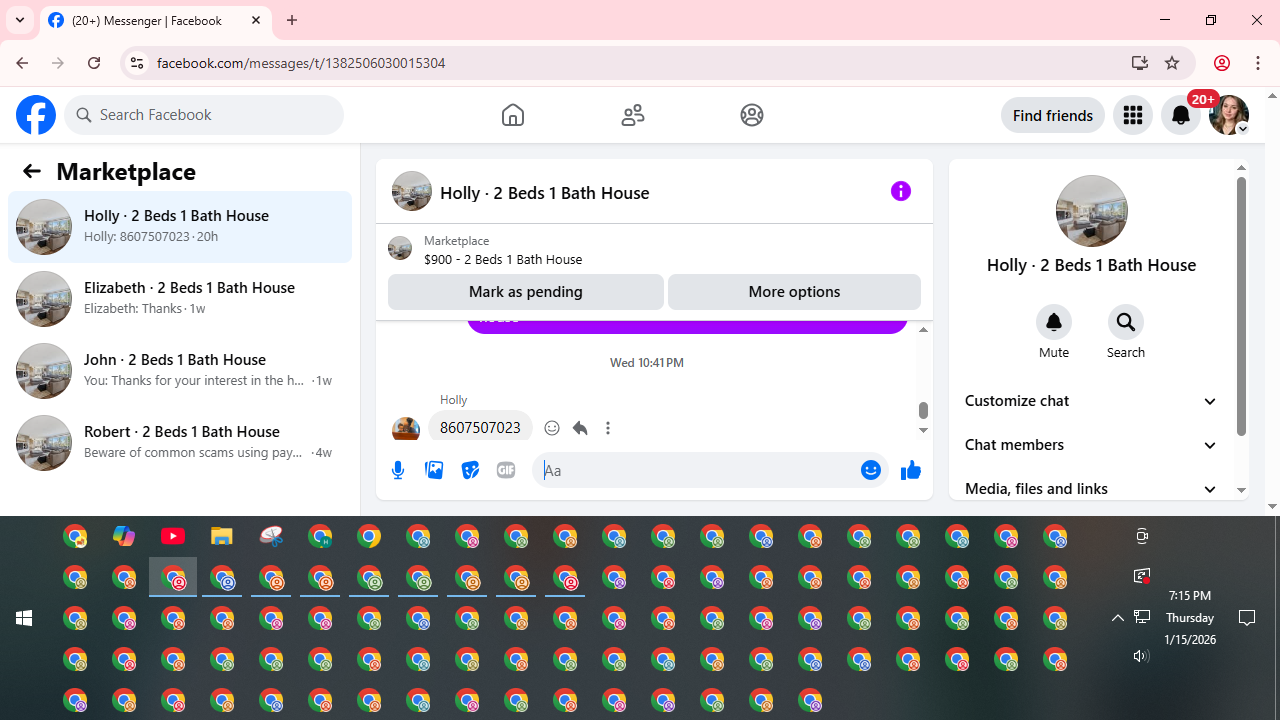Viewport: 1280px width, 720px height.
Task: Click the volume speaker tray icon
Action: point(1141,656)
